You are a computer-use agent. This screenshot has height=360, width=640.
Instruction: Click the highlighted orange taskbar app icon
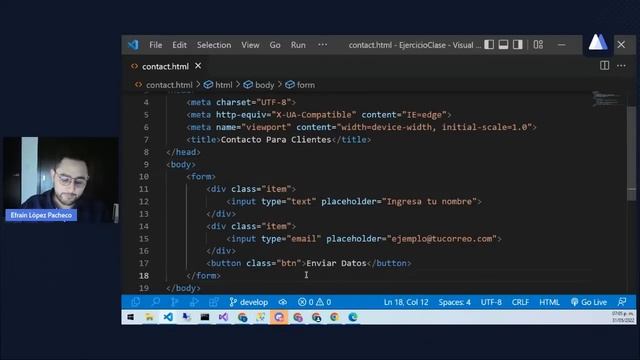pos(279,317)
